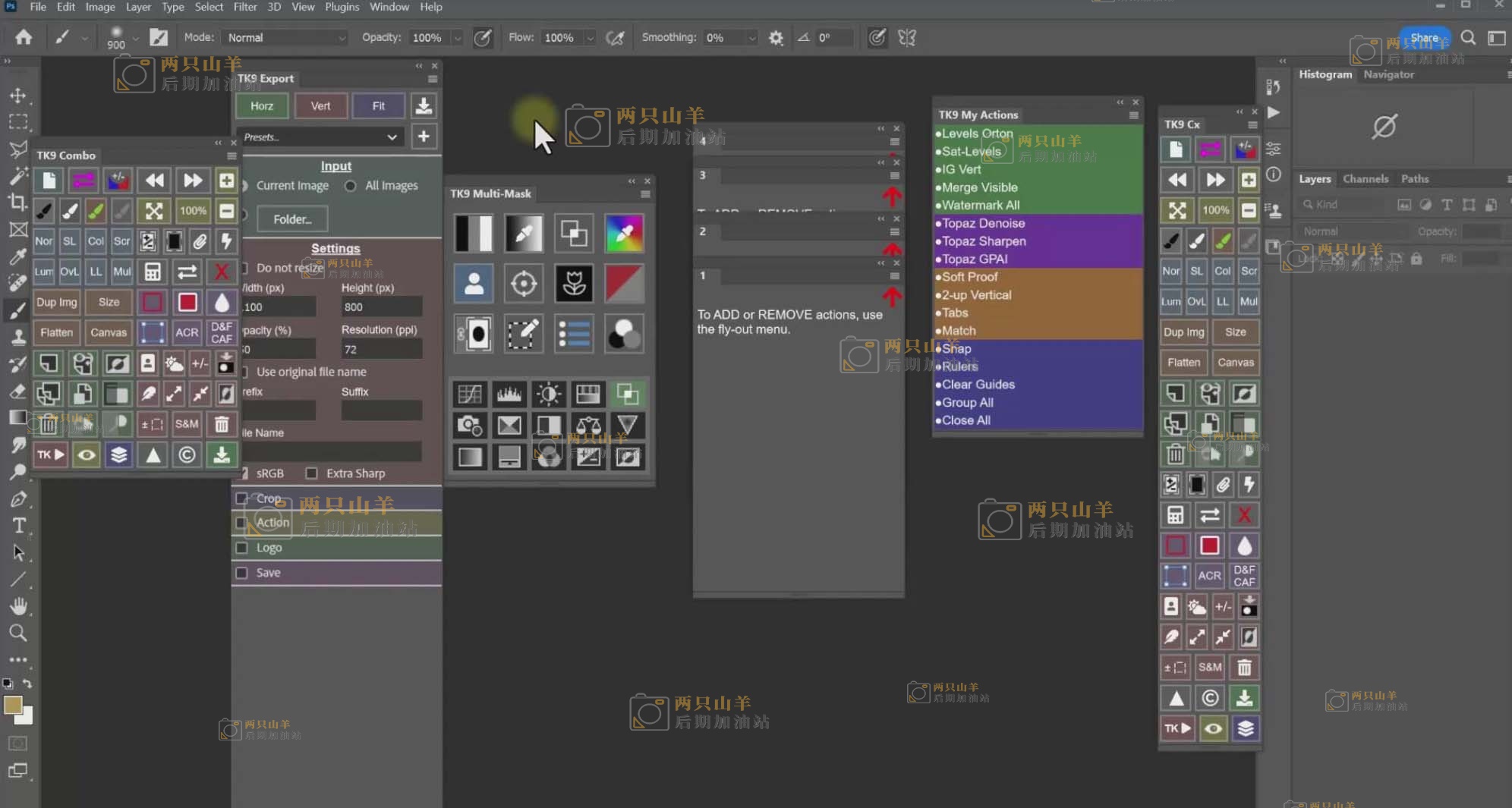1512x808 pixels.
Task: Click the Resolution (ppi) input field
Action: [381, 350]
